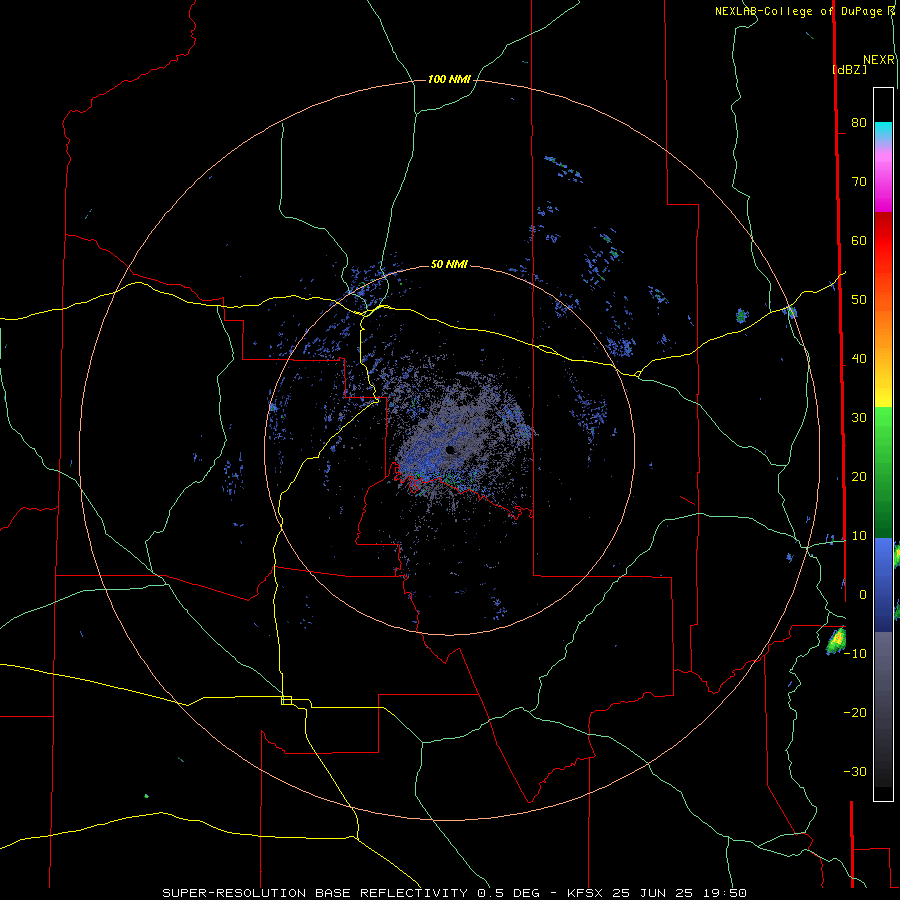Click the 60 dBZ scale value
This screenshot has width=900, height=900.
pos(859,240)
